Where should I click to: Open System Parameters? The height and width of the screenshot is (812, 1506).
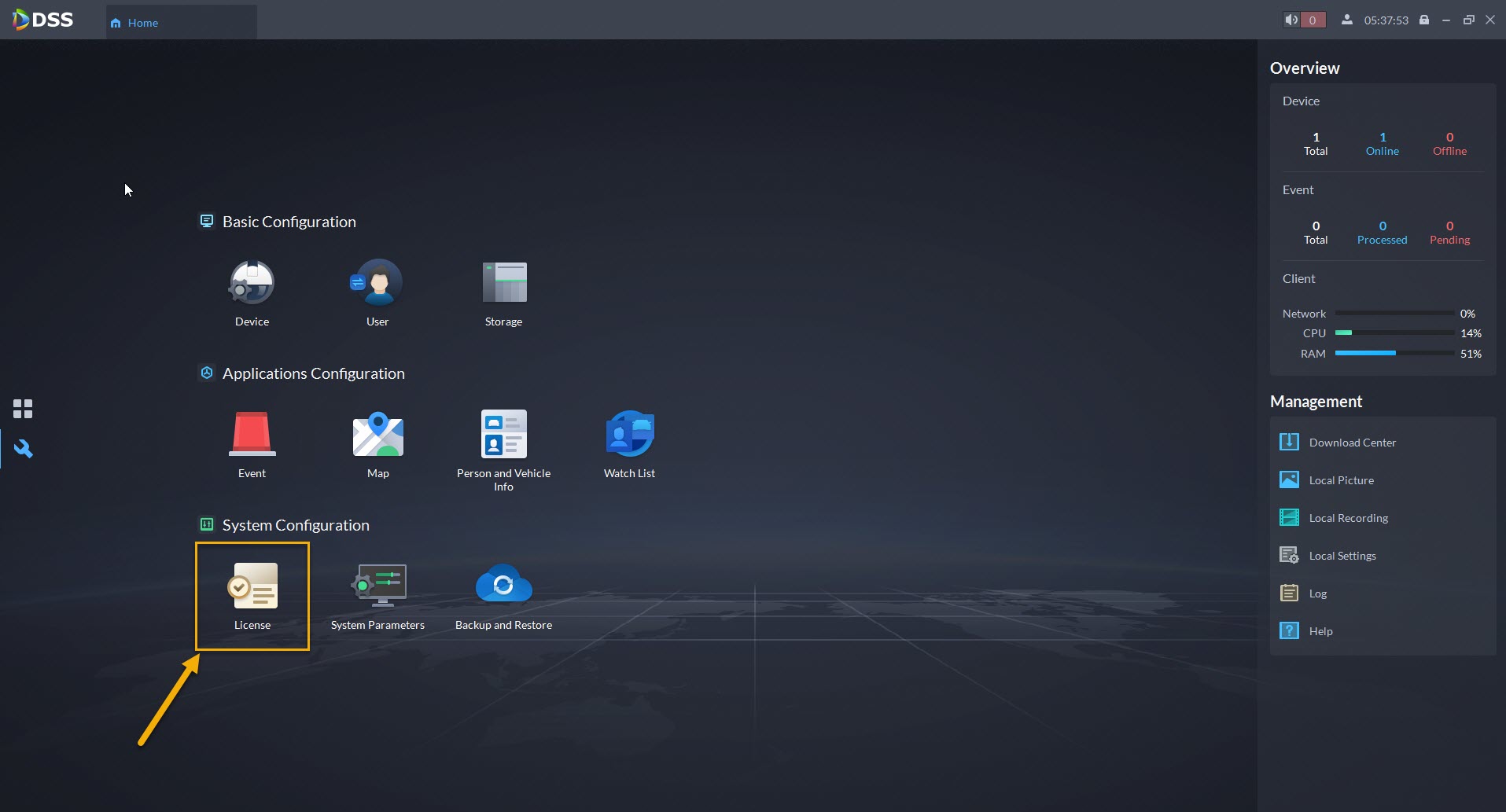click(x=378, y=586)
